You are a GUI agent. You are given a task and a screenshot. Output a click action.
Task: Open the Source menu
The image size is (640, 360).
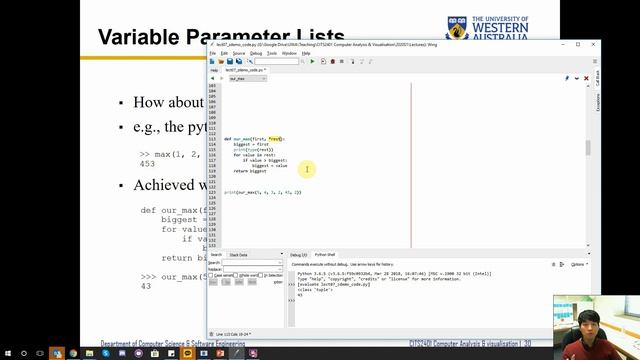tap(239, 53)
